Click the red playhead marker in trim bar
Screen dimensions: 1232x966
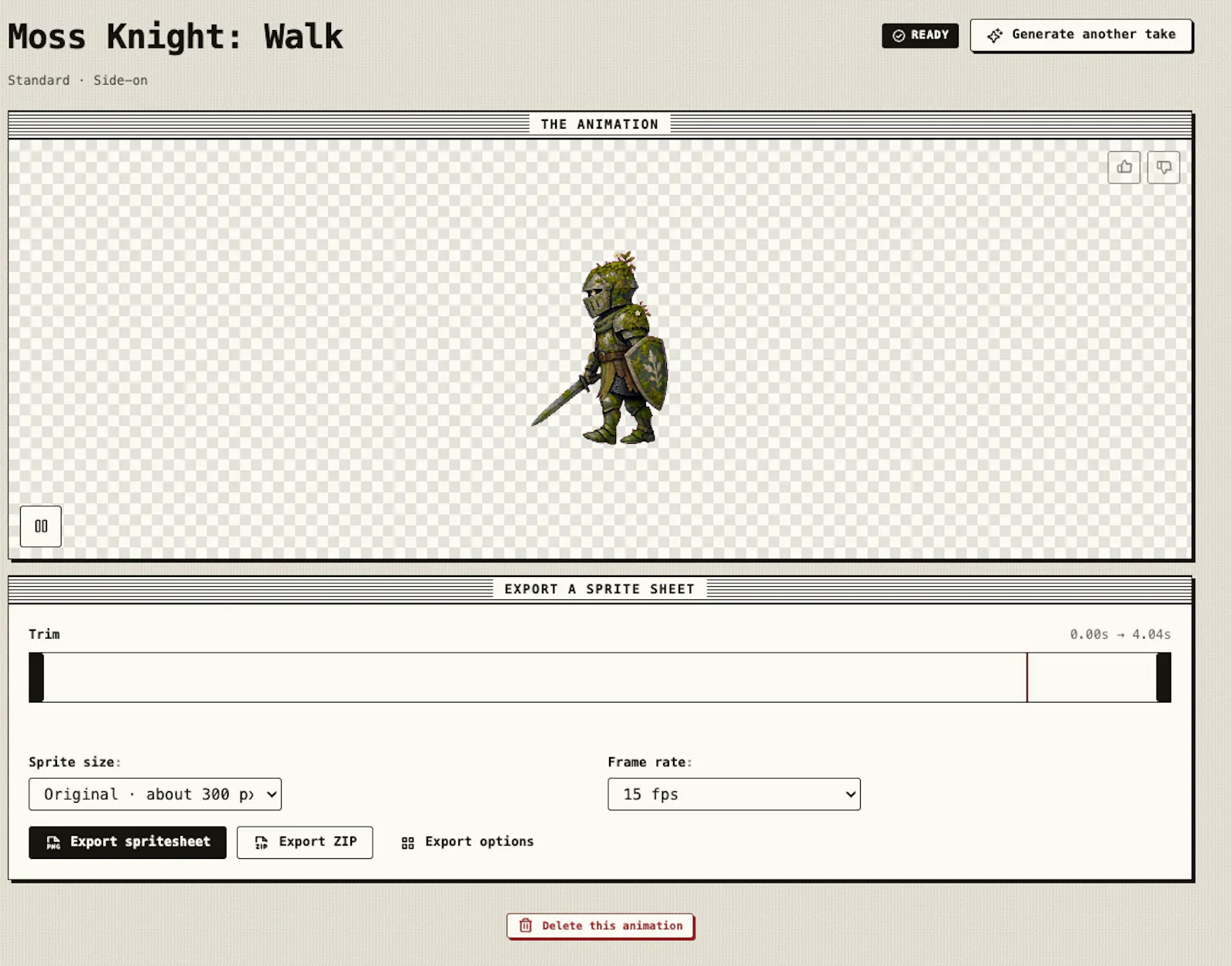pos(1027,677)
